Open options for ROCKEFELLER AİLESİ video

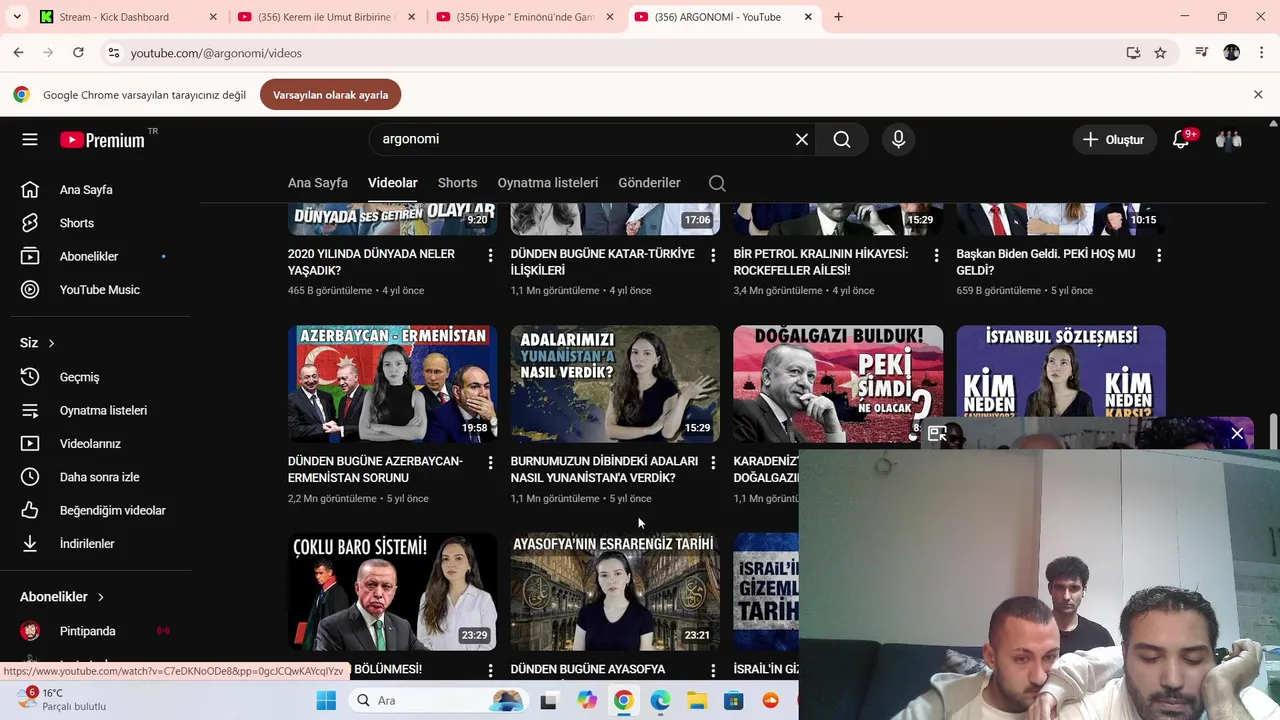(x=936, y=256)
